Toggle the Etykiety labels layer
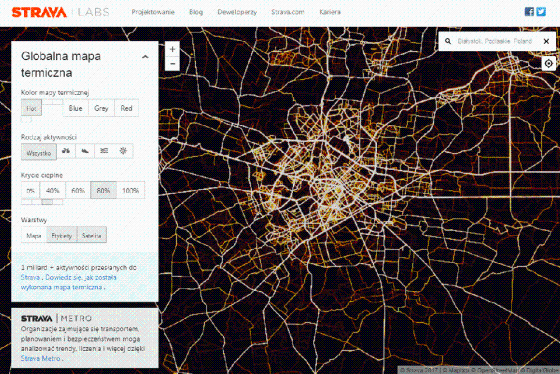 [x=62, y=235]
